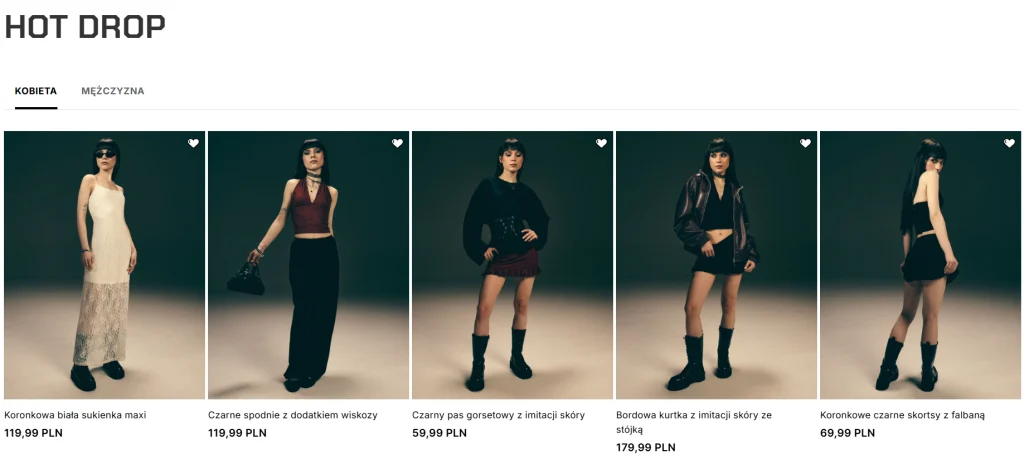
Task: Switch to the MĘŻCZYZNA tab
Action: pos(113,91)
